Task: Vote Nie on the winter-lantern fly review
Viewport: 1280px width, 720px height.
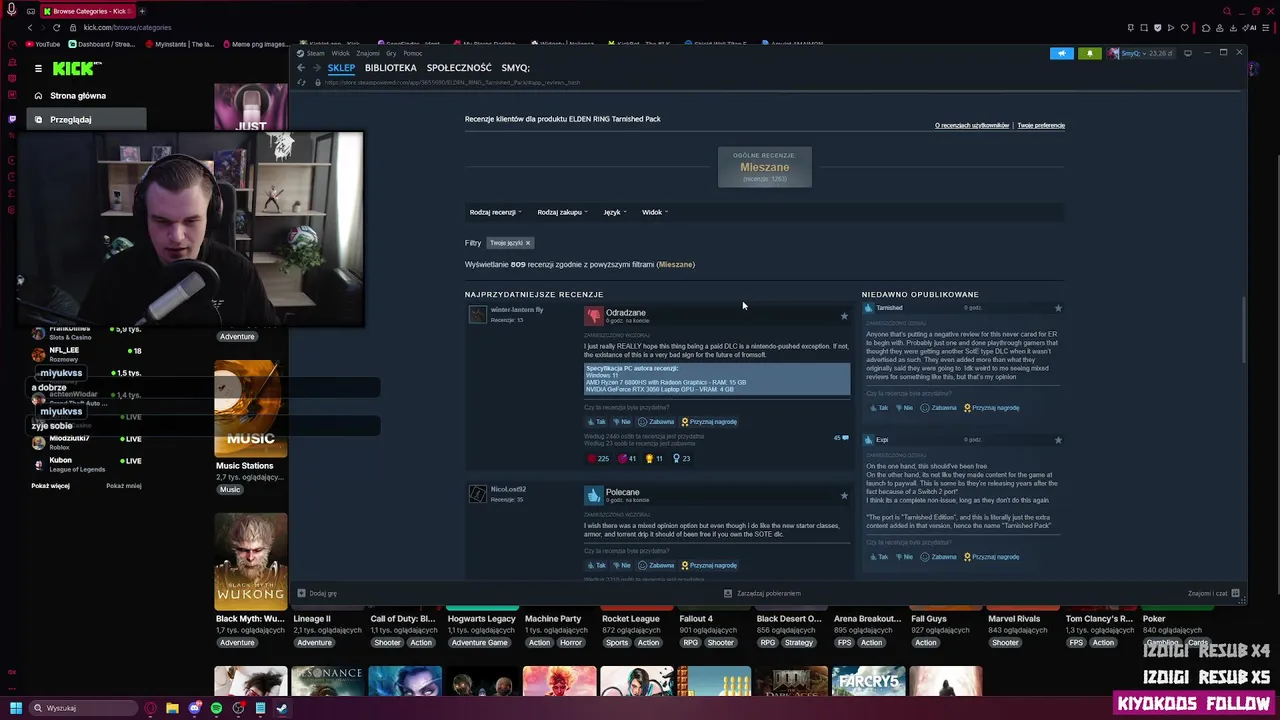Action: pos(622,422)
